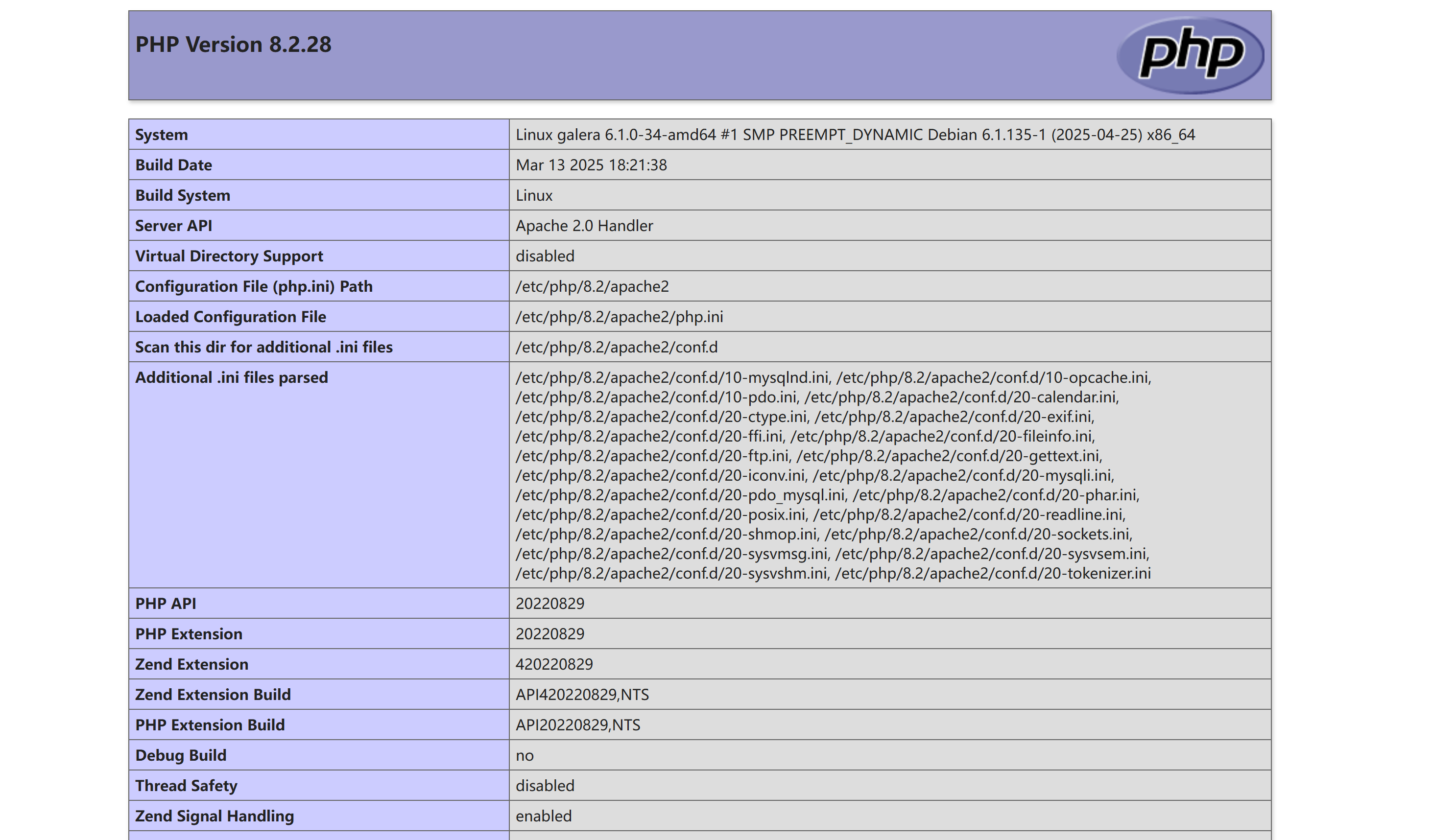
Task: Click the 20-ctype.ini path text
Action: coord(662,417)
